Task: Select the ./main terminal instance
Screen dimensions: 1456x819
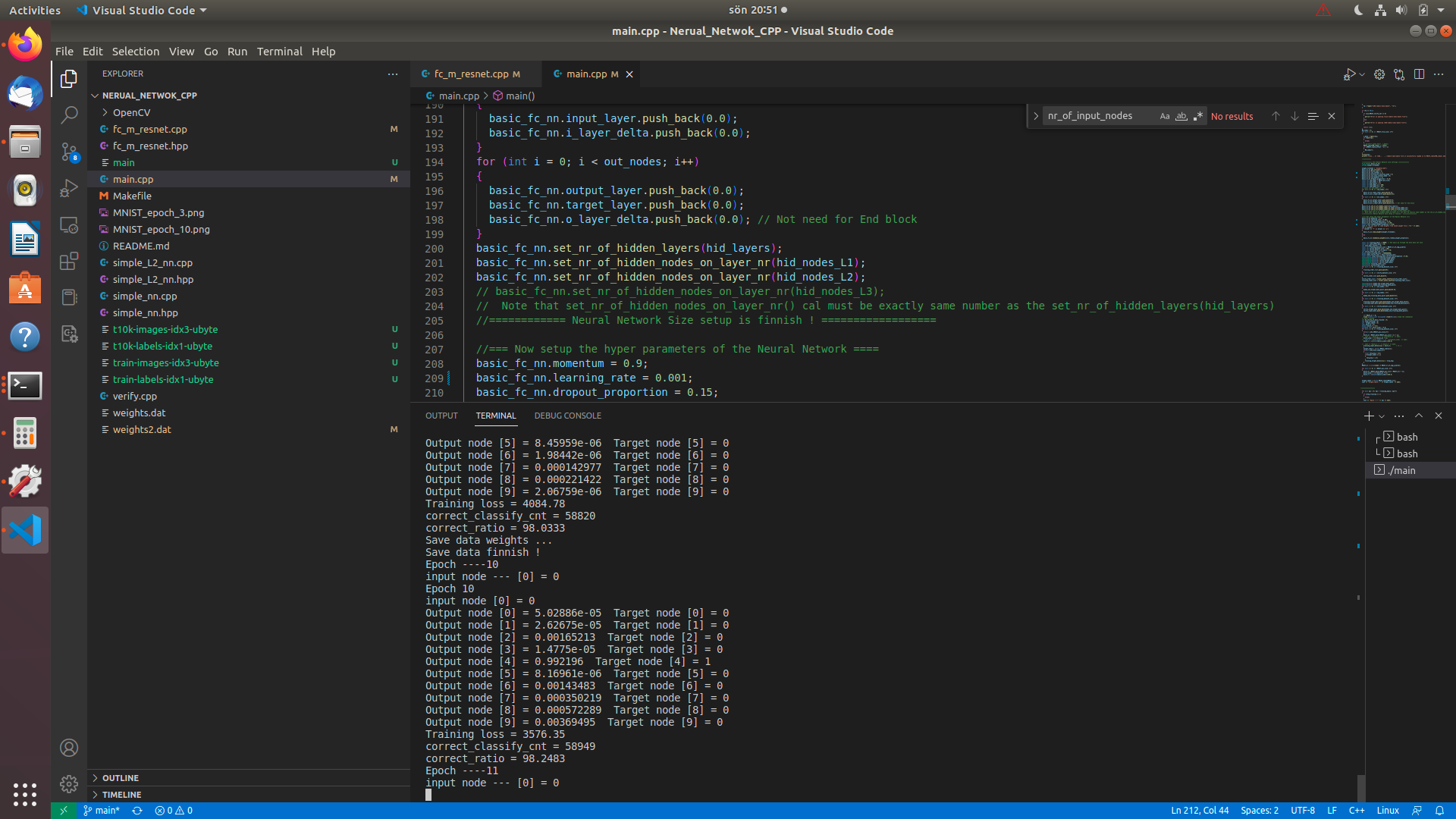Action: pyautogui.click(x=1401, y=470)
